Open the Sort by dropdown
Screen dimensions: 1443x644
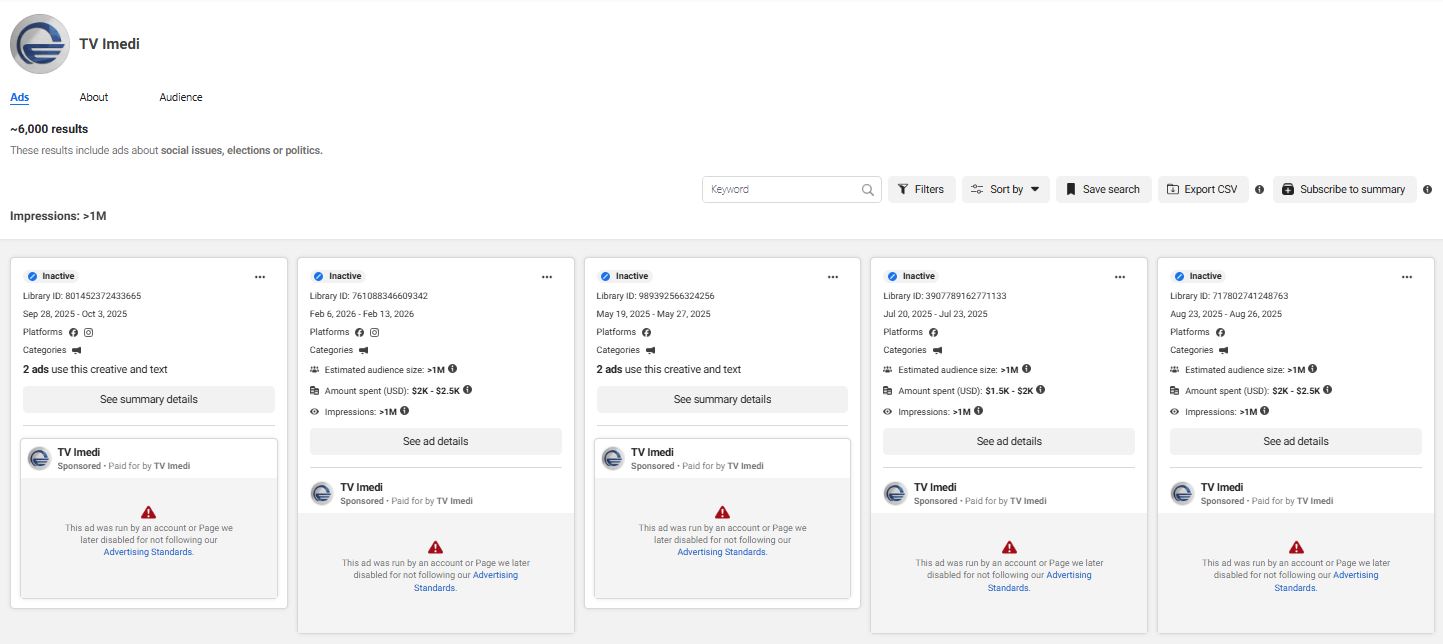1005,190
